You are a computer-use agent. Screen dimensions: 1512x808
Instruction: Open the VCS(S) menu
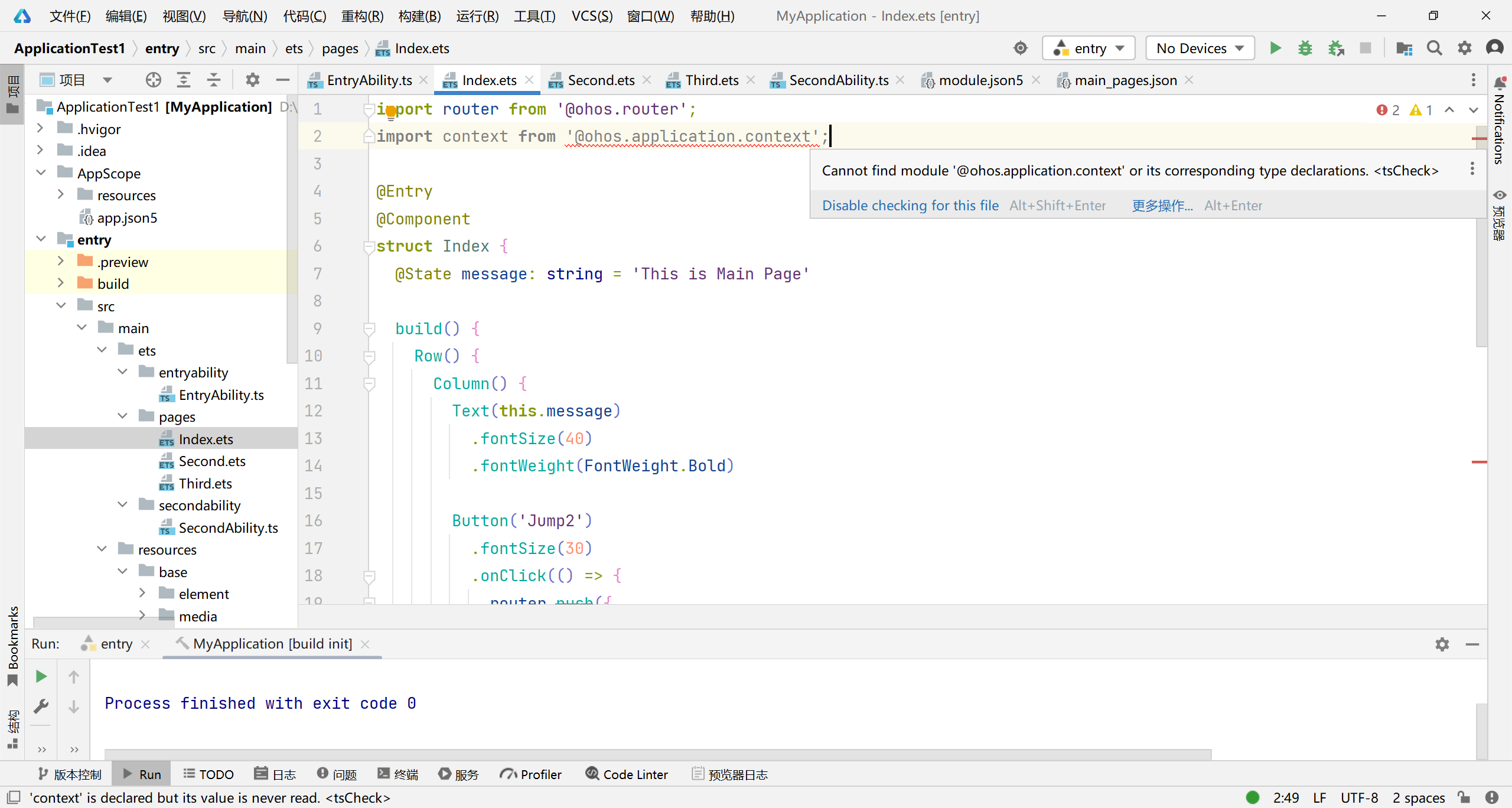click(x=592, y=16)
